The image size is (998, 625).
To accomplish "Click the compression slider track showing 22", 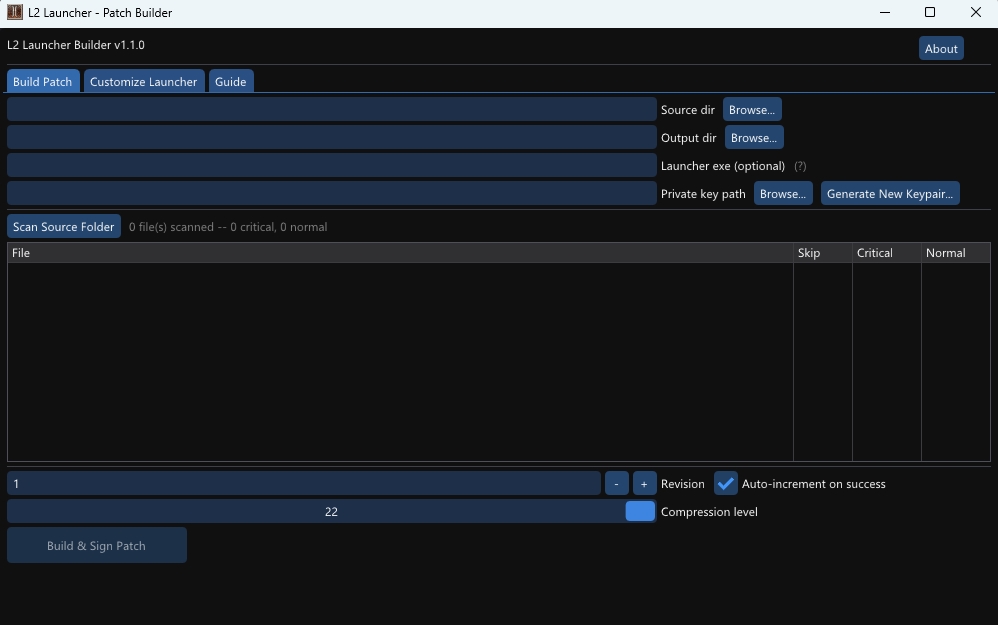I will pyautogui.click(x=332, y=511).
